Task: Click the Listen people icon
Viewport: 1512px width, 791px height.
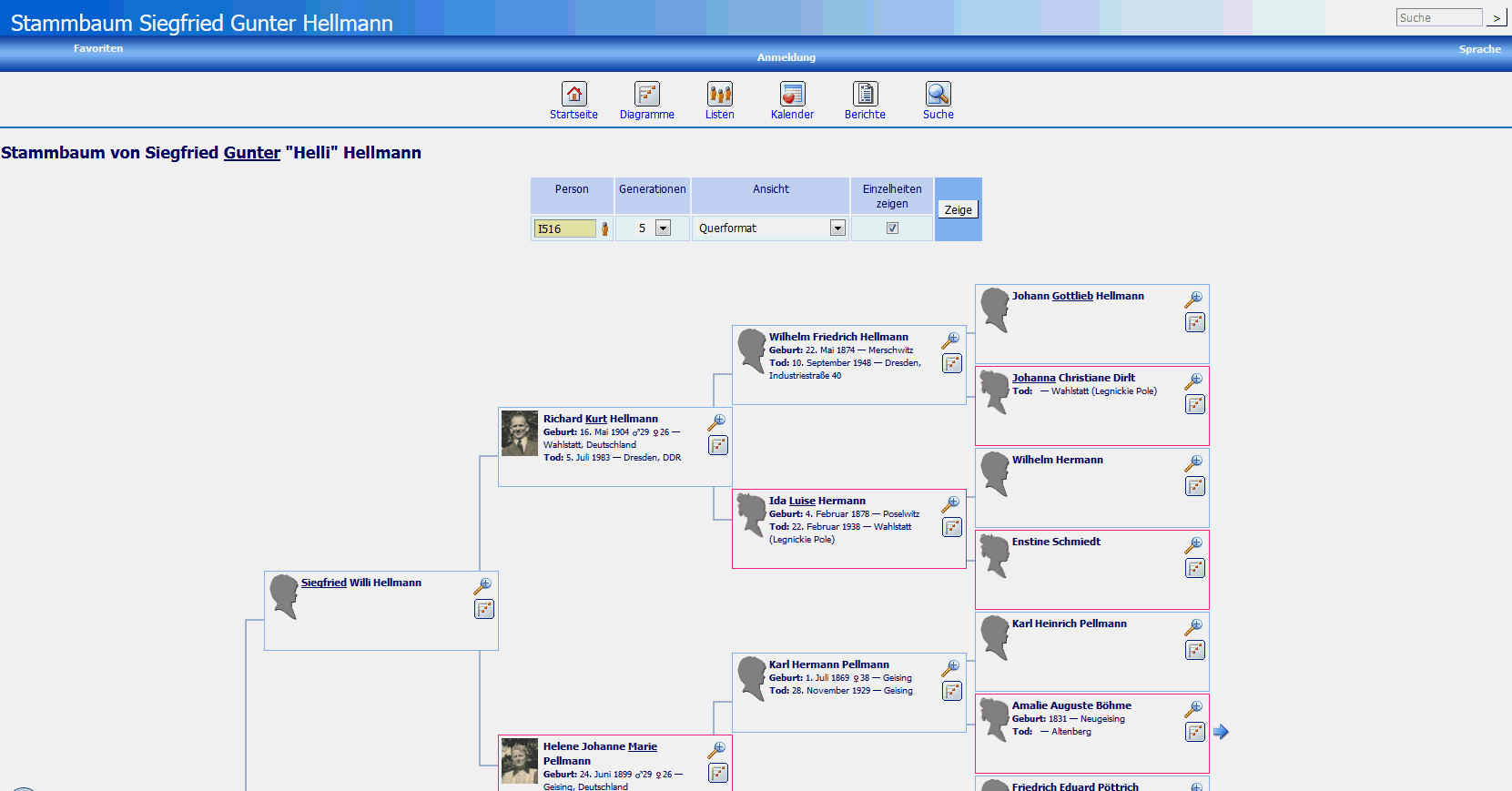Action: 719,94
